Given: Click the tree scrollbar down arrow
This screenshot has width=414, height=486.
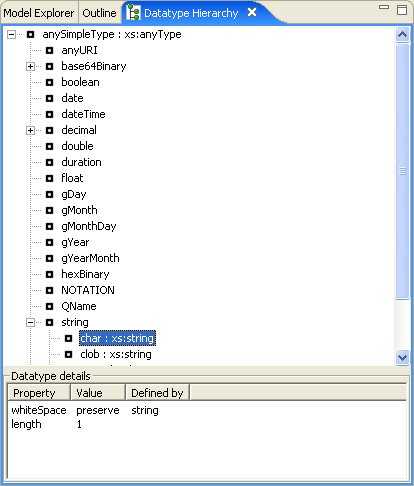Looking at the screenshot, I should pos(402,358).
